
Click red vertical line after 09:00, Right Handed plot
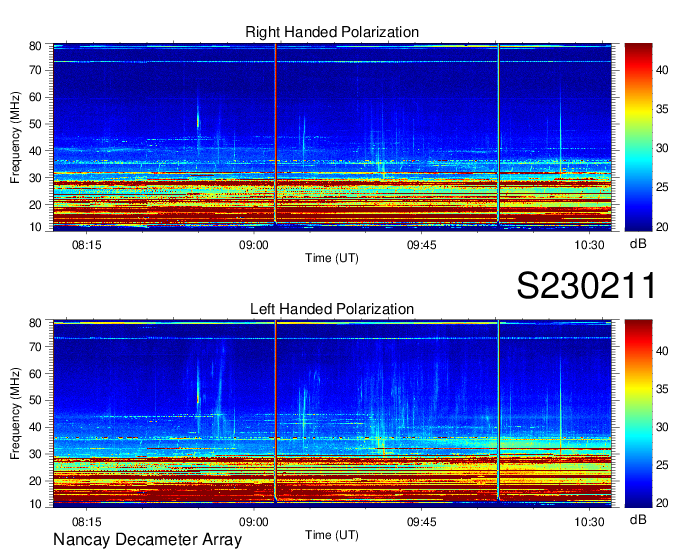click(275, 134)
